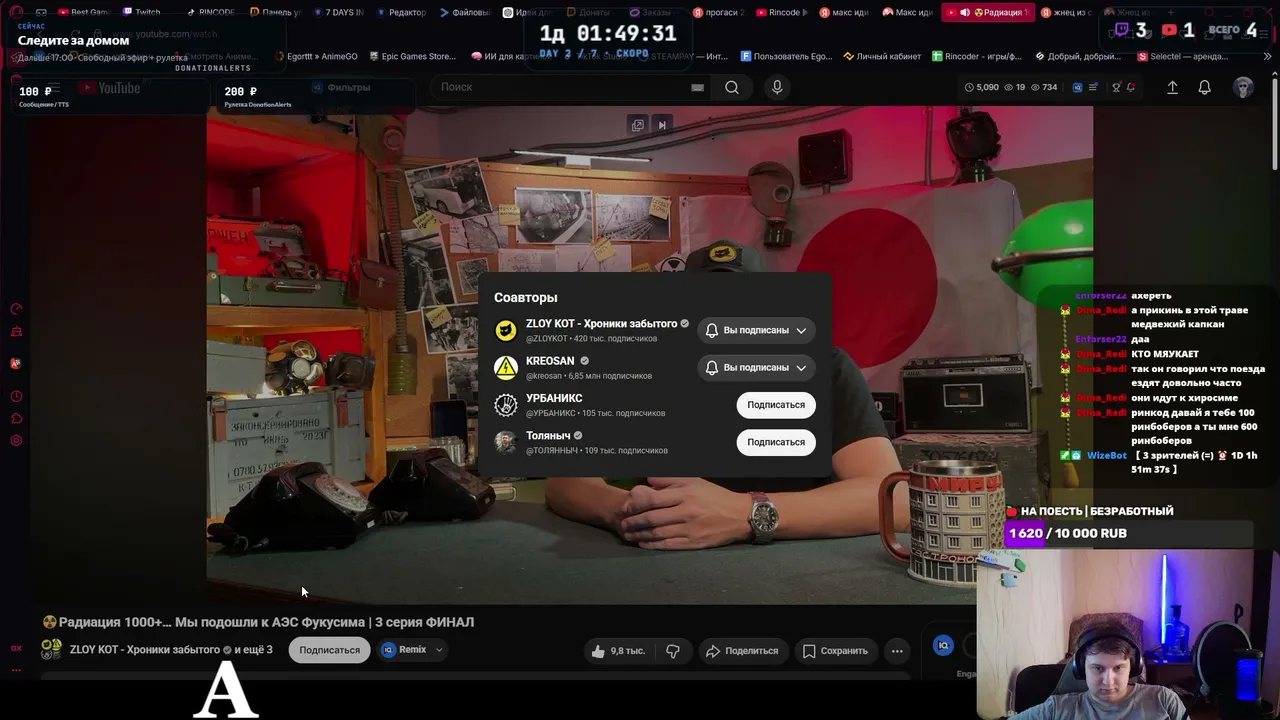Click the Толяныч channel name in Соавторы
Image resolution: width=1280 pixels, height=720 pixels.
[548, 436]
